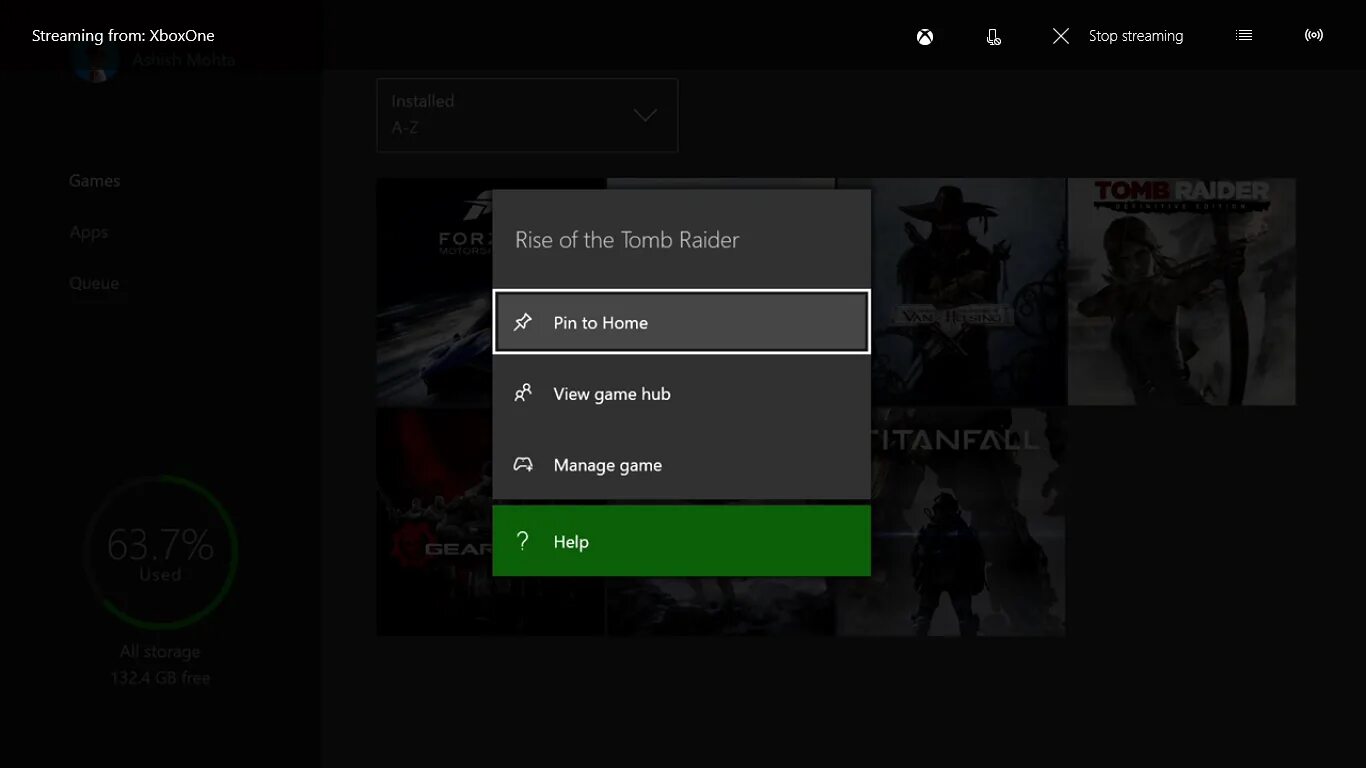
Task: Select the Van Helsing game tile
Action: click(967, 292)
